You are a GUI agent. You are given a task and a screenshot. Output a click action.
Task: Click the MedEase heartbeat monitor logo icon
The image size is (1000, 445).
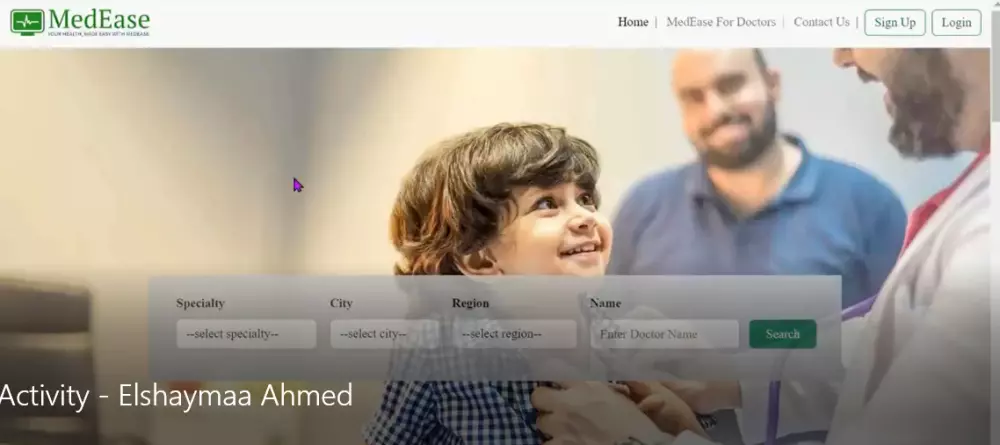point(27,22)
